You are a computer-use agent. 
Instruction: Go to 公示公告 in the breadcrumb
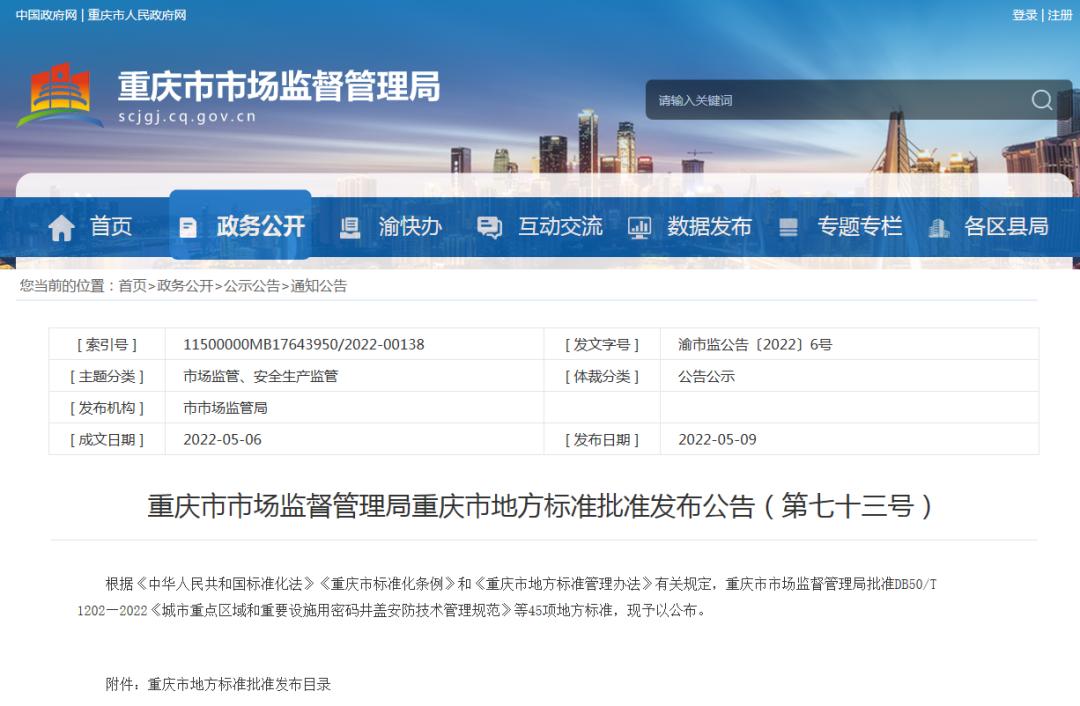click(252, 286)
